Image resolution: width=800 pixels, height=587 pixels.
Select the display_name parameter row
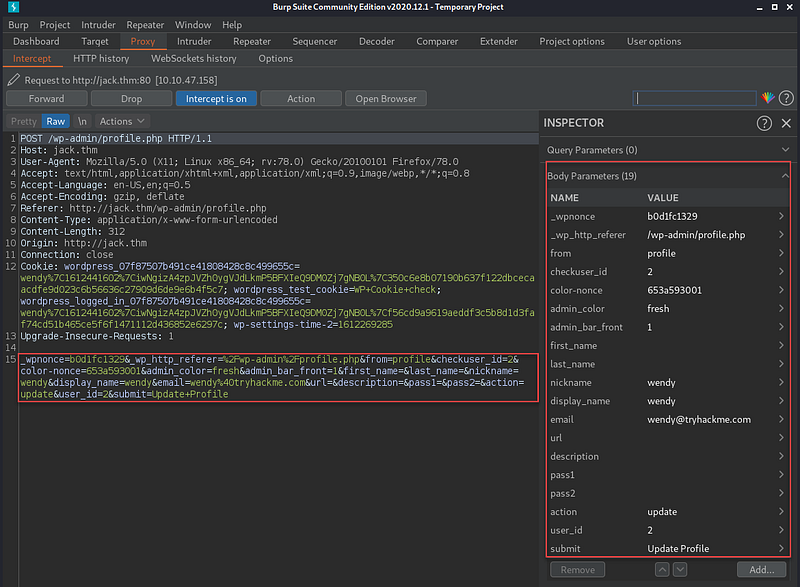(x=668, y=401)
